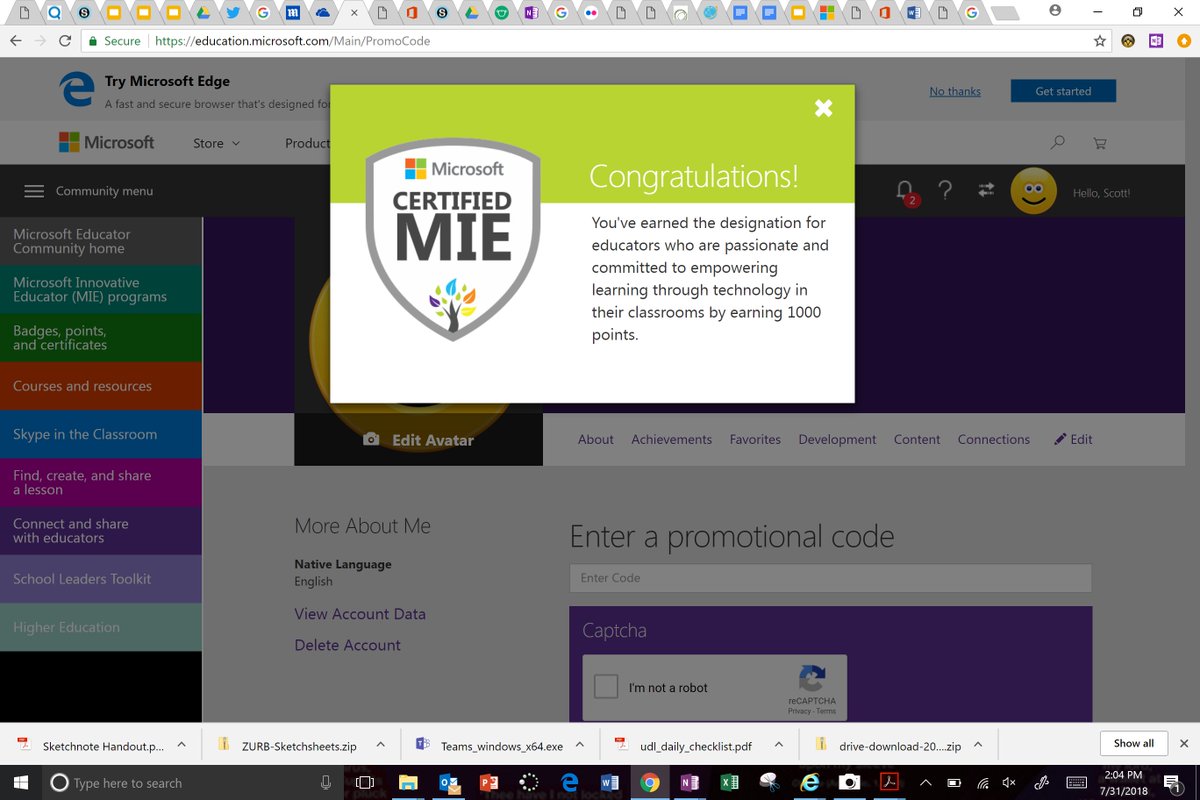The height and width of the screenshot is (800, 1200).
Task: Click the No thanks link
Action: 955,91
